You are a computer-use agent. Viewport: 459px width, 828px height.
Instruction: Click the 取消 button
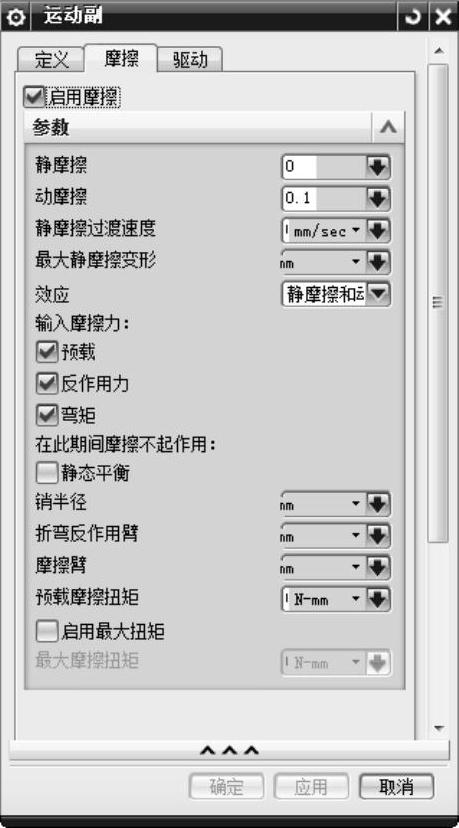point(397,786)
